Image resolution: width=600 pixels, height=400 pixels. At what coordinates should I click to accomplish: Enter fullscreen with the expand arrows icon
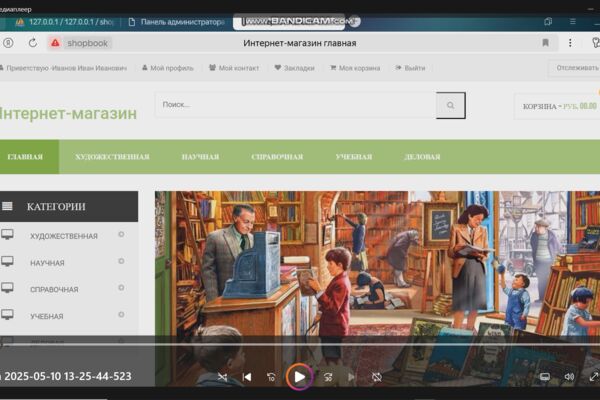593,377
